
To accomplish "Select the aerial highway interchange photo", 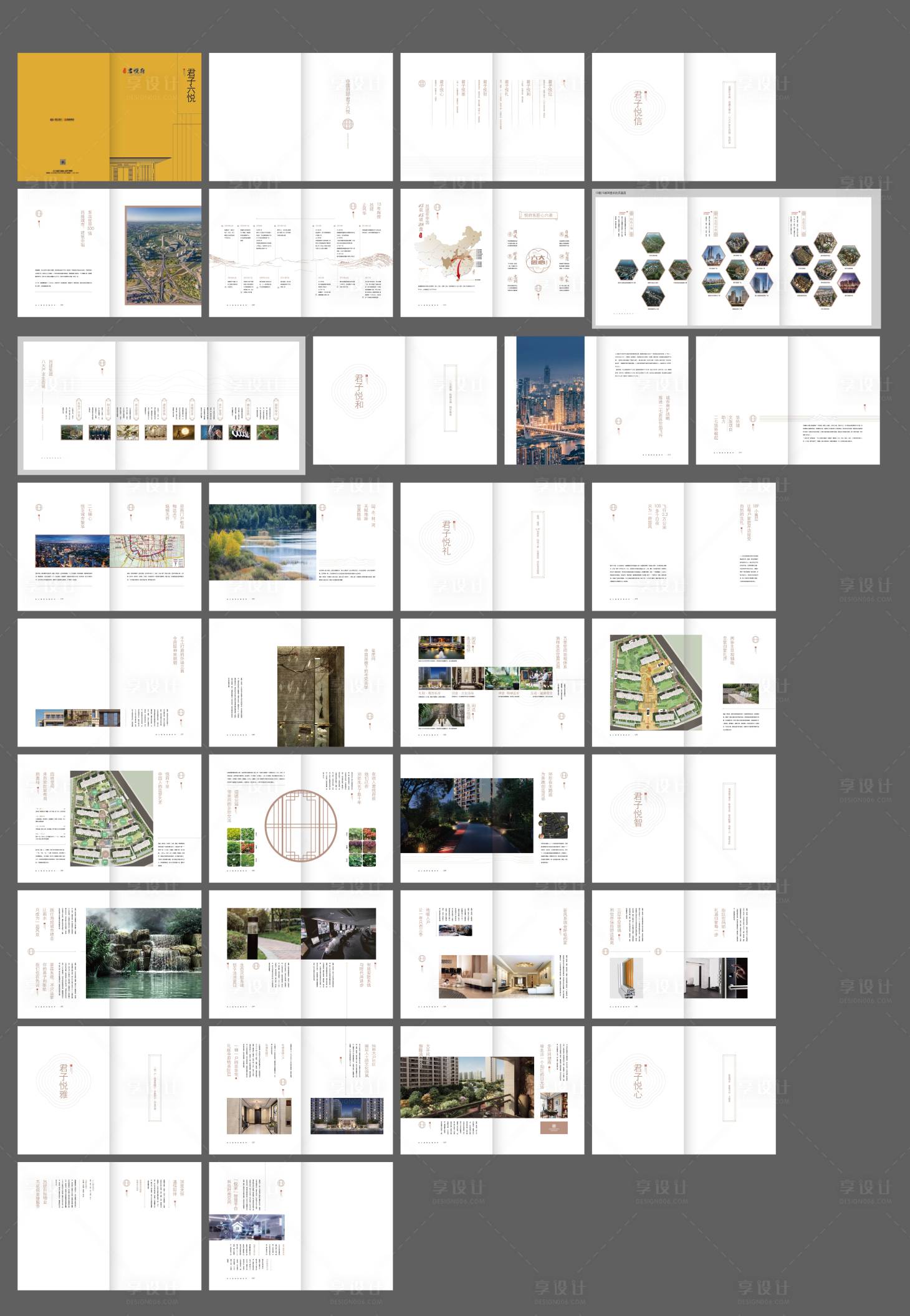I will 163,254.
